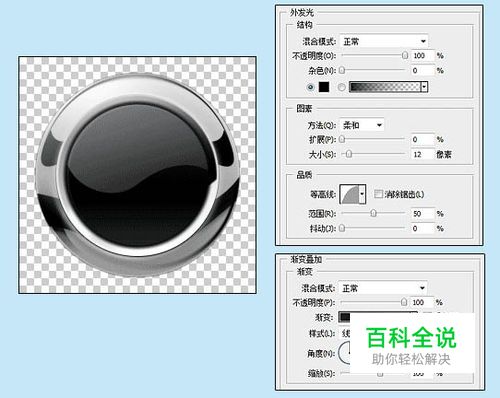Open the gradient overlay 混合模式 dropdown
500x398 pixels.
point(383,288)
